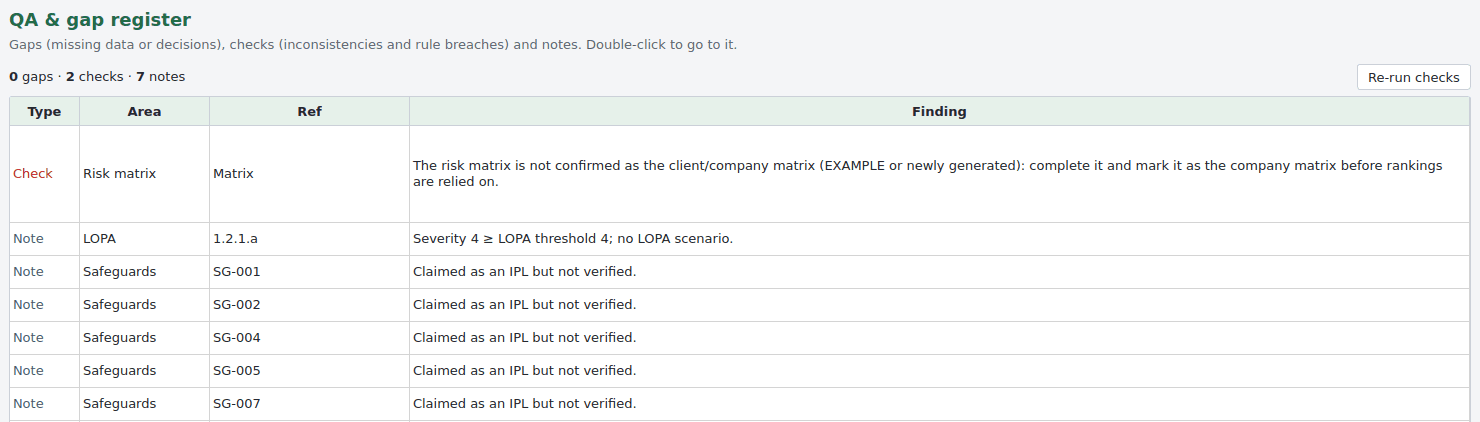Screen dimensions: 1480x422
Task: Select the IPL finding in SG-002 row
Action: [x=939, y=305]
